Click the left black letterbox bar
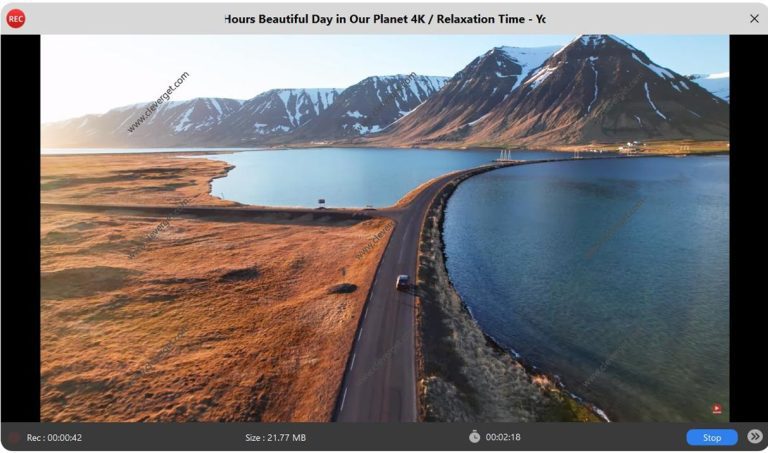Viewport: 768px width, 453px height. 21,228
